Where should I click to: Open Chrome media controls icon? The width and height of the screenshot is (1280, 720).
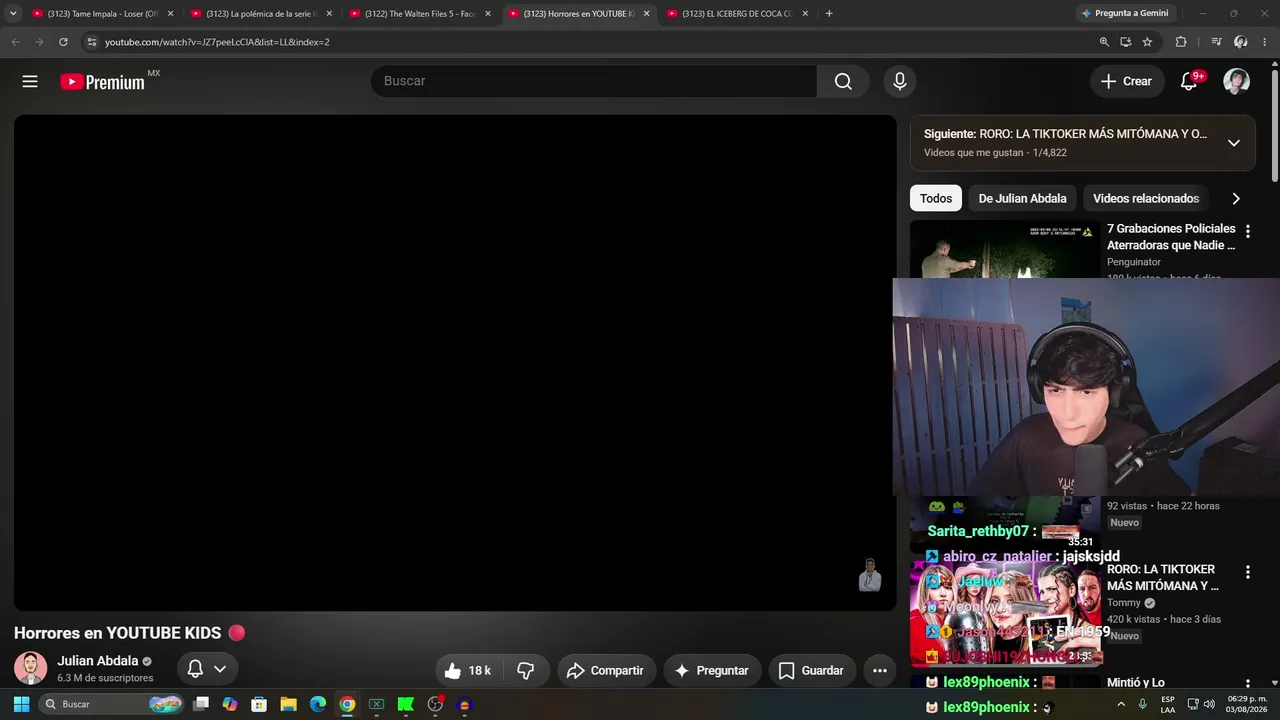[1216, 42]
